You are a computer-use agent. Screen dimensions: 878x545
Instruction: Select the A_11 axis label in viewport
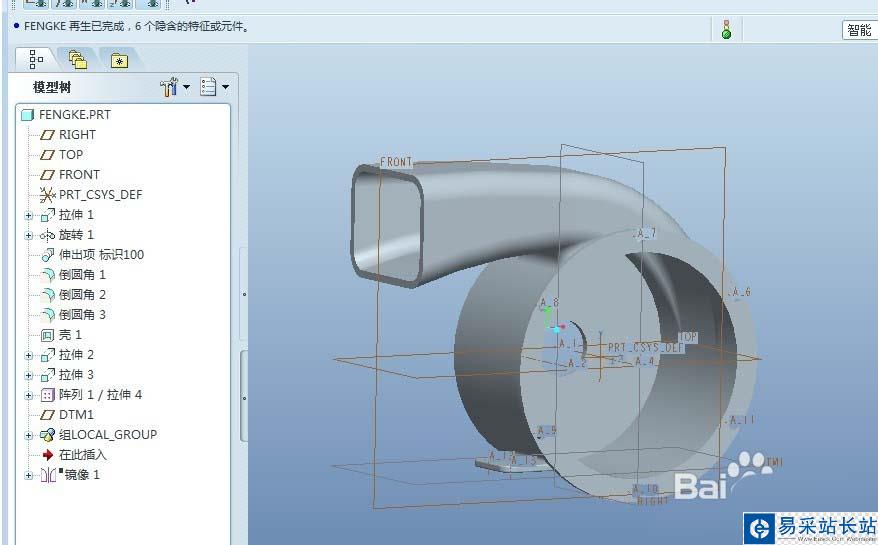click(x=742, y=420)
